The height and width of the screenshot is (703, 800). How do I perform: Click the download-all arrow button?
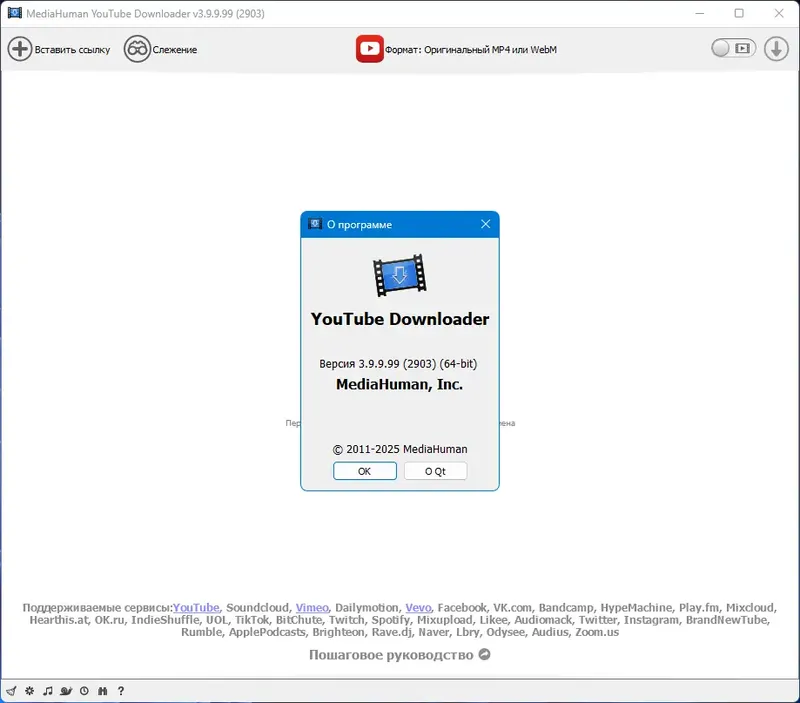(776, 49)
